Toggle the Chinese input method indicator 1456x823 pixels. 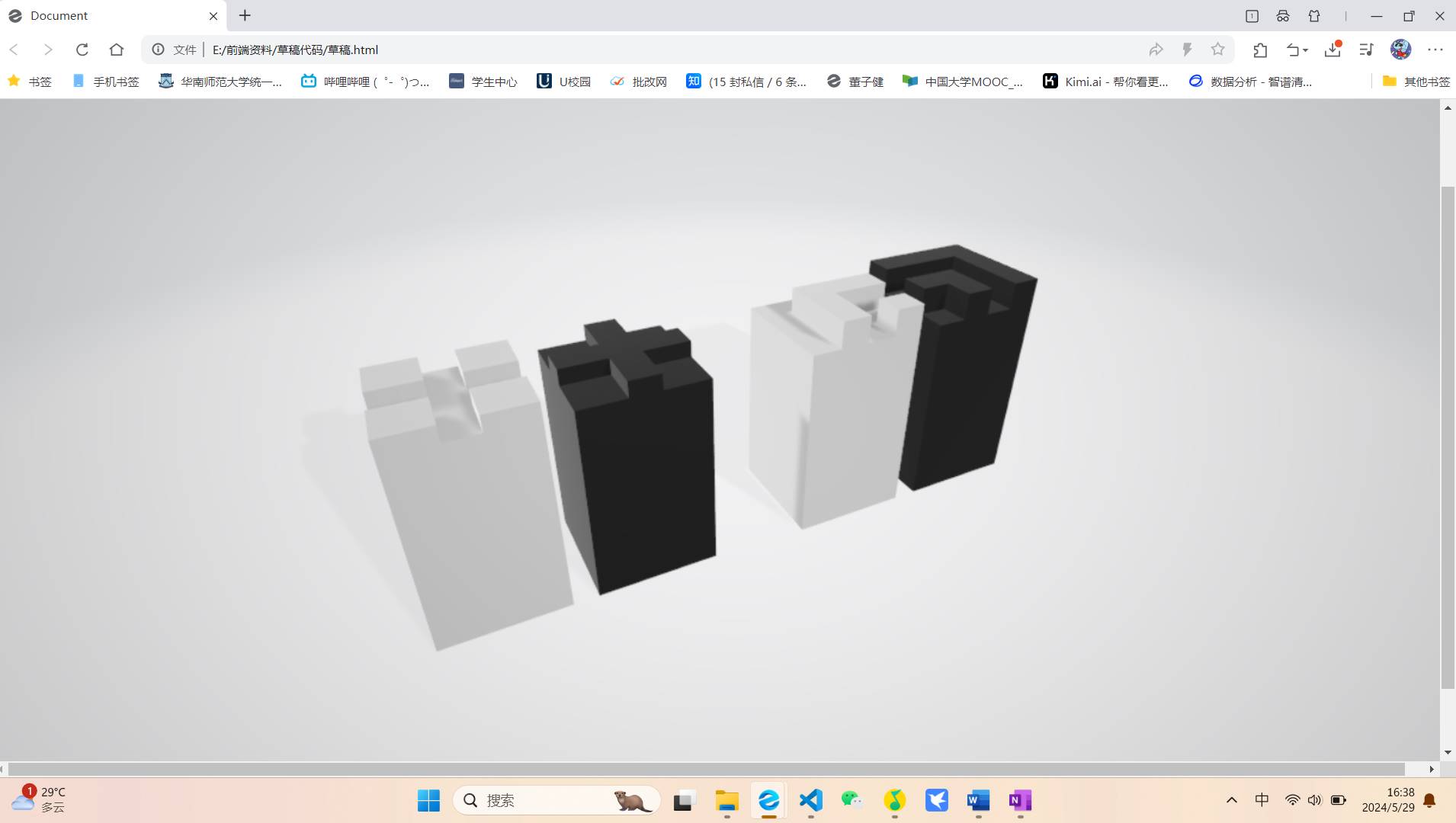point(1262,800)
